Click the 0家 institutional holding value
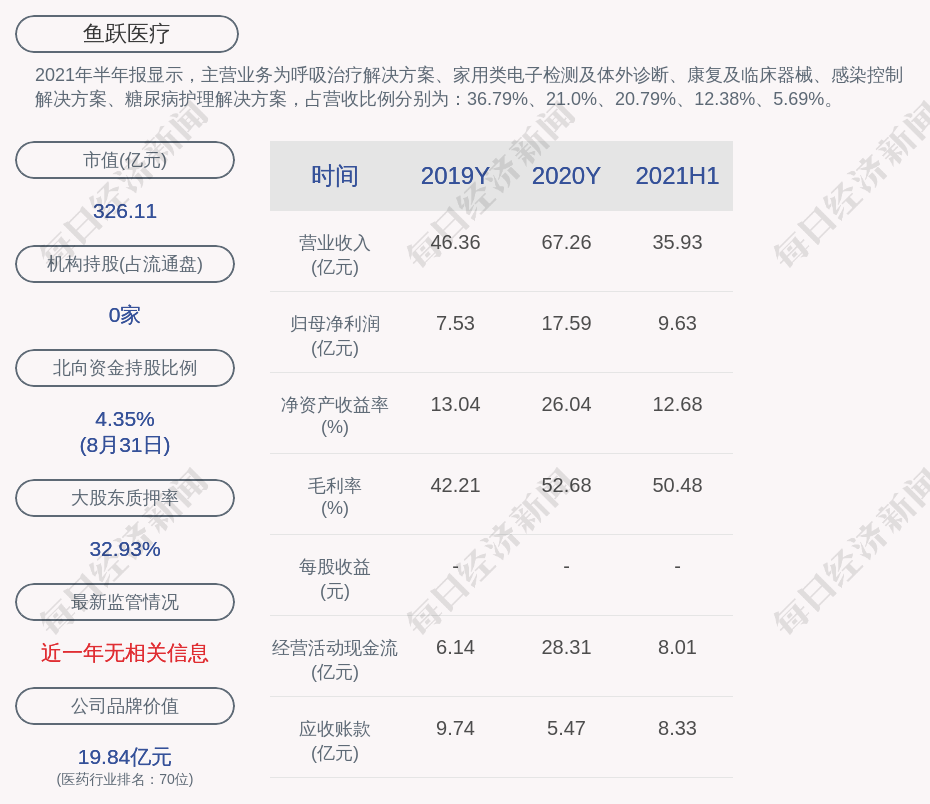The height and width of the screenshot is (804, 930). click(x=125, y=315)
